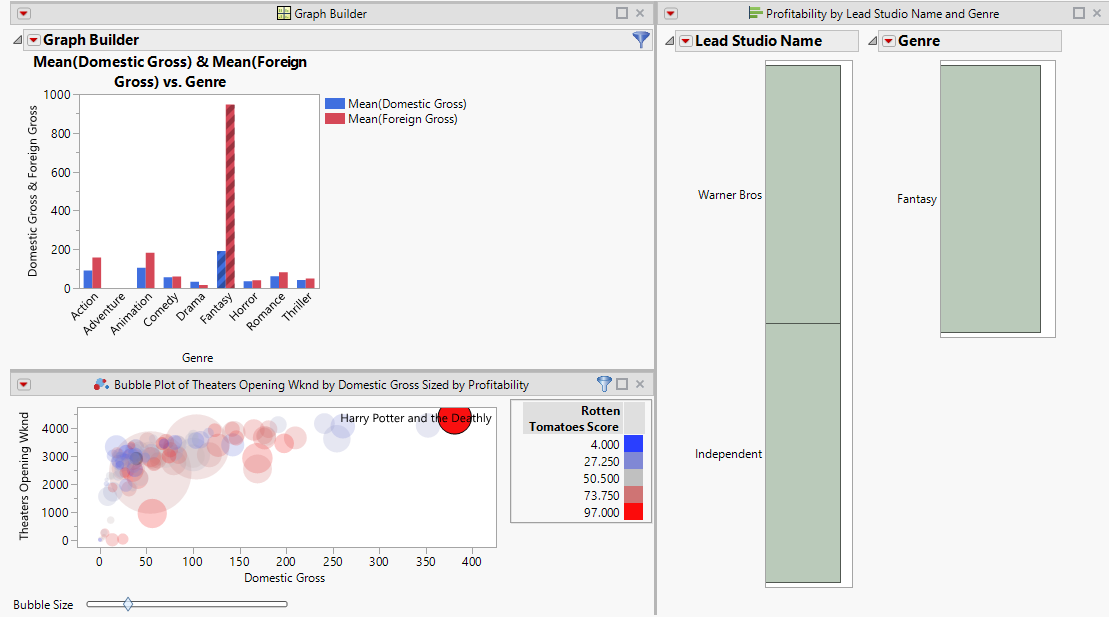
Task: Maximize the Profitability distribution panel
Action: click(1079, 14)
